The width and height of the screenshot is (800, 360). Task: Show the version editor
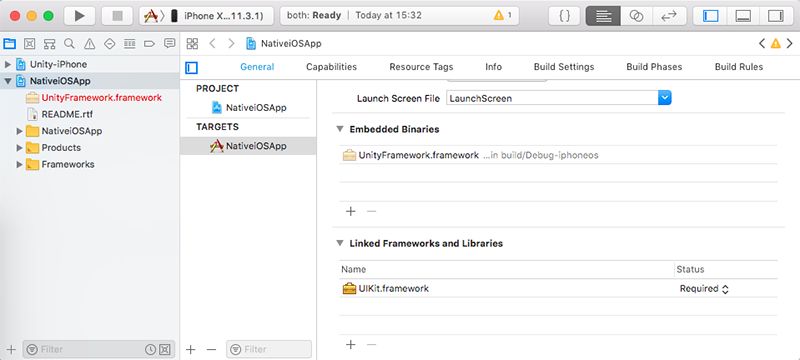tap(668, 16)
